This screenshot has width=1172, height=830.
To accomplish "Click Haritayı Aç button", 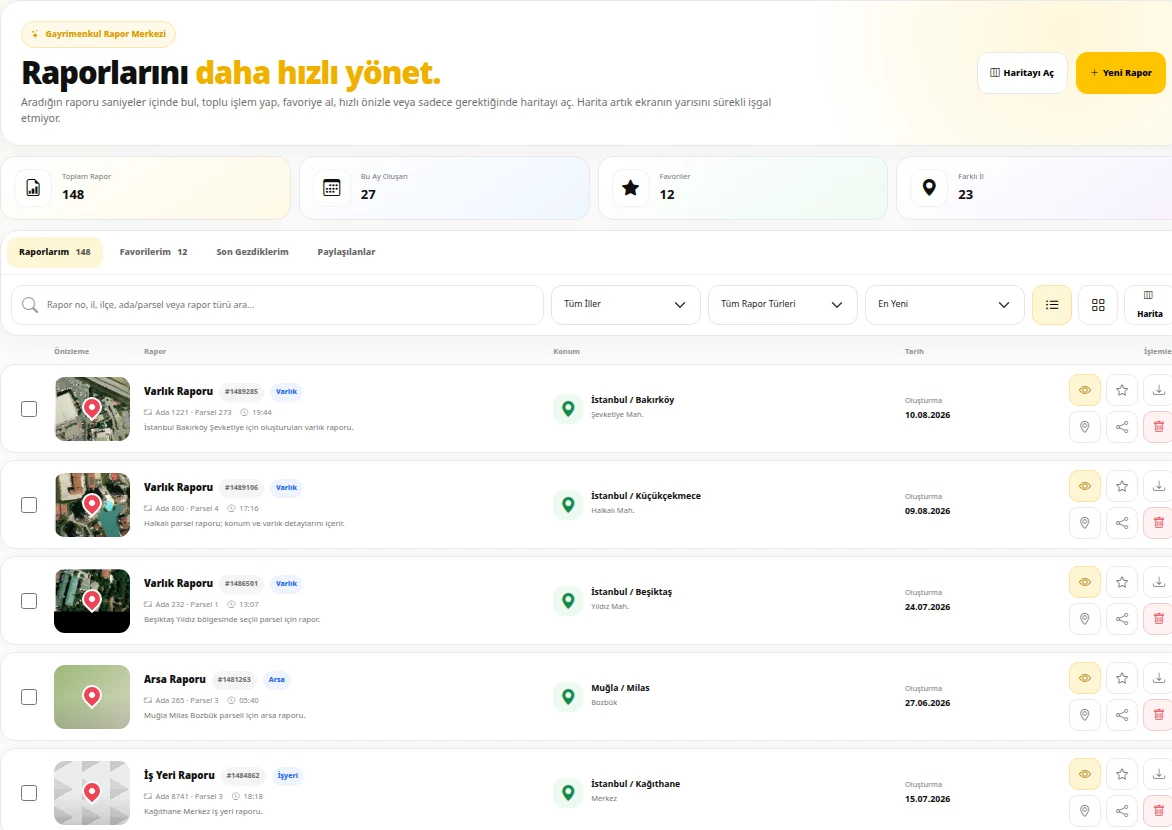I will tap(1022, 73).
